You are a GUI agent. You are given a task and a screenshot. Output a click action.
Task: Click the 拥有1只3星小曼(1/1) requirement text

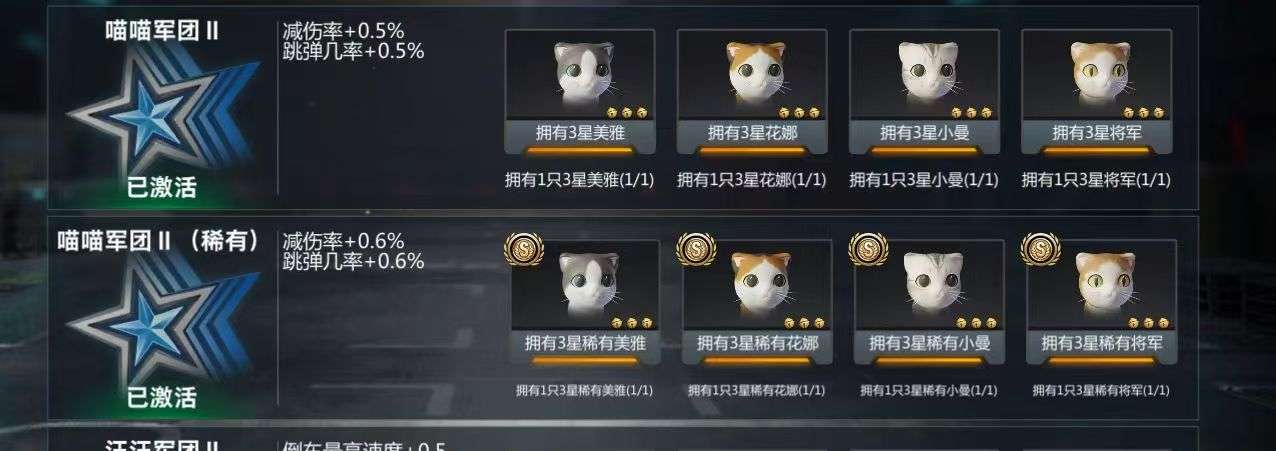(924, 180)
